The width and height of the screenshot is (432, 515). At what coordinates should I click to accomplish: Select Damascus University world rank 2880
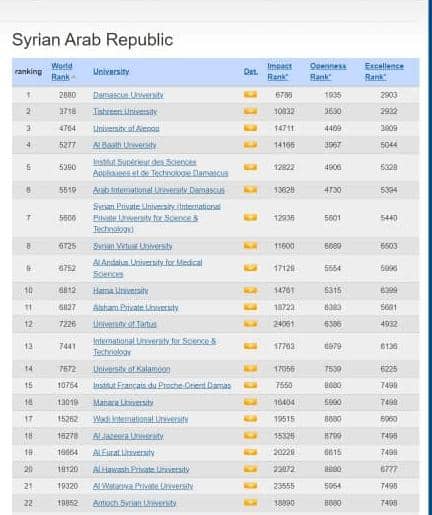(x=67, y=95)
